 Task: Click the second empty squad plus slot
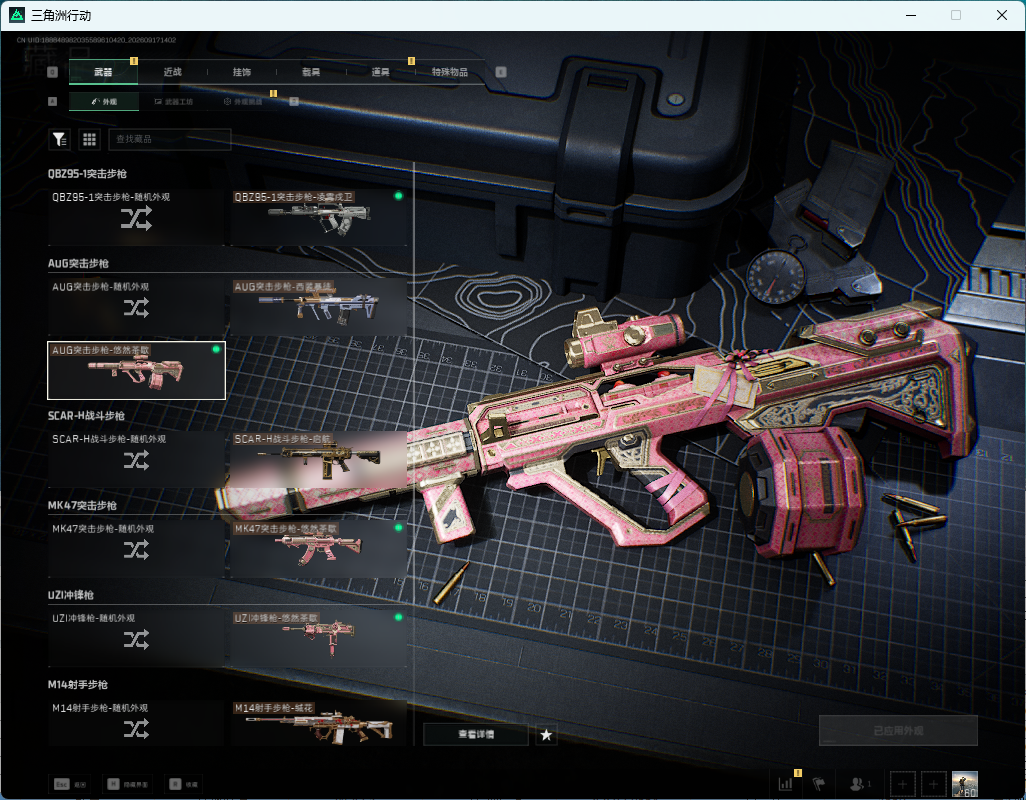point(934,784)
